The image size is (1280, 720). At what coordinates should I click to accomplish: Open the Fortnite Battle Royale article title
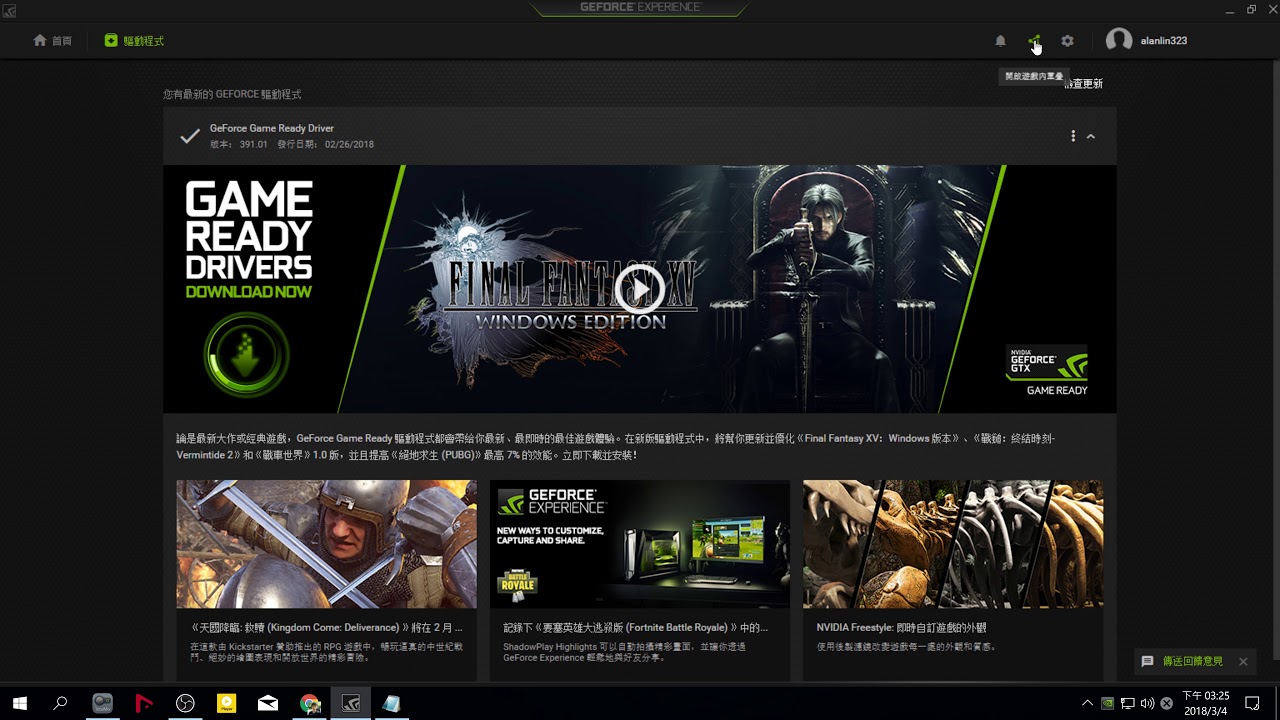635,628
